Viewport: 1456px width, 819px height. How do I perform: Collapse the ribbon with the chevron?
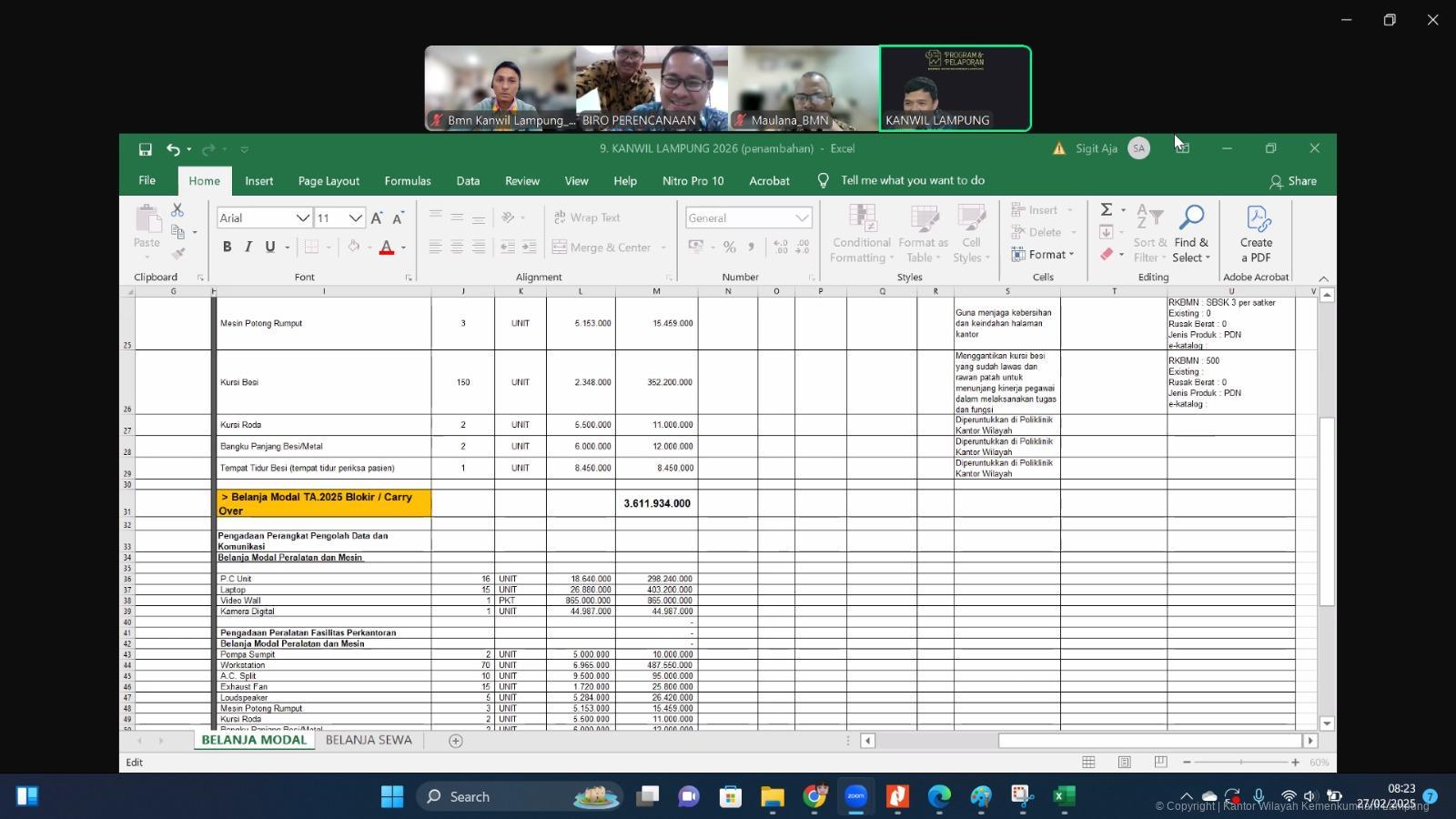point(1323,278)
